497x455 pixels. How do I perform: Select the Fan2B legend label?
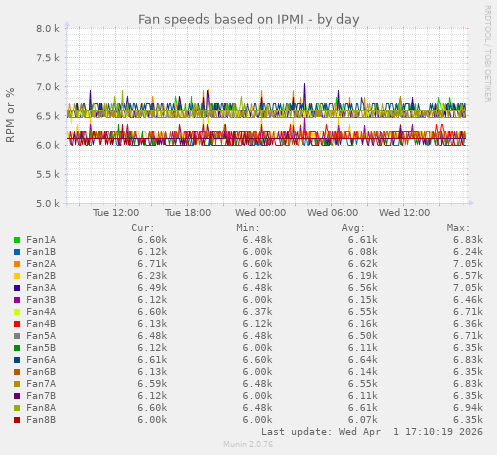(x=41, y=276)
